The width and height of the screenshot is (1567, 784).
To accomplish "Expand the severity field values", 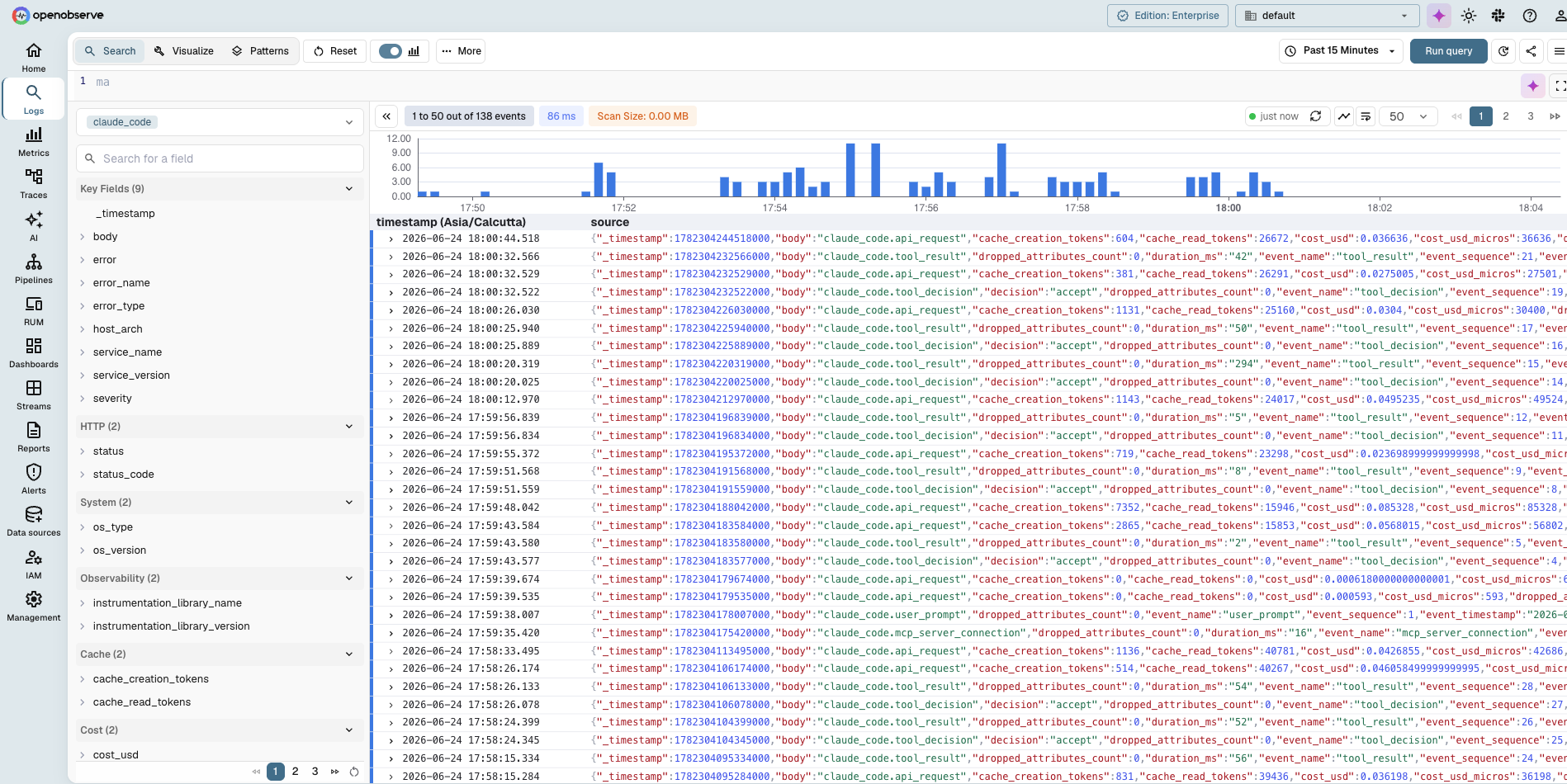I will pyautogui.click(x=83, y=399).
